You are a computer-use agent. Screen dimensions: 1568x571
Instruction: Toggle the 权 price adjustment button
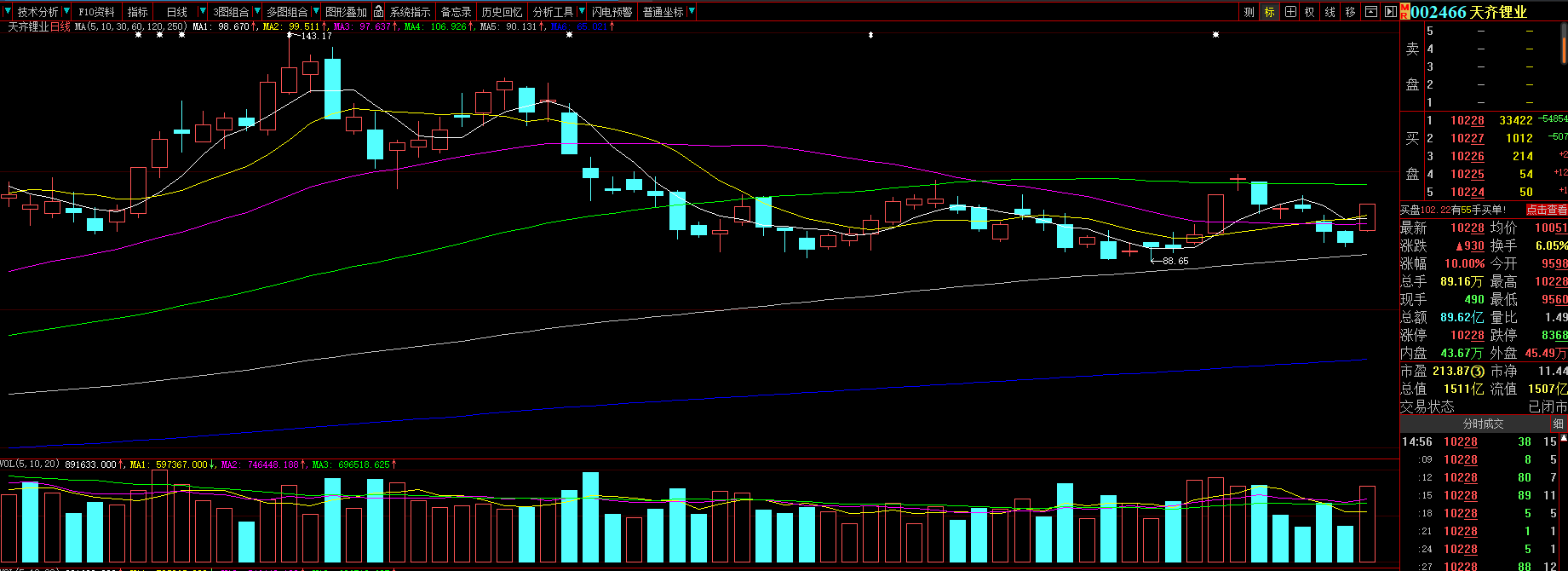1310,12
